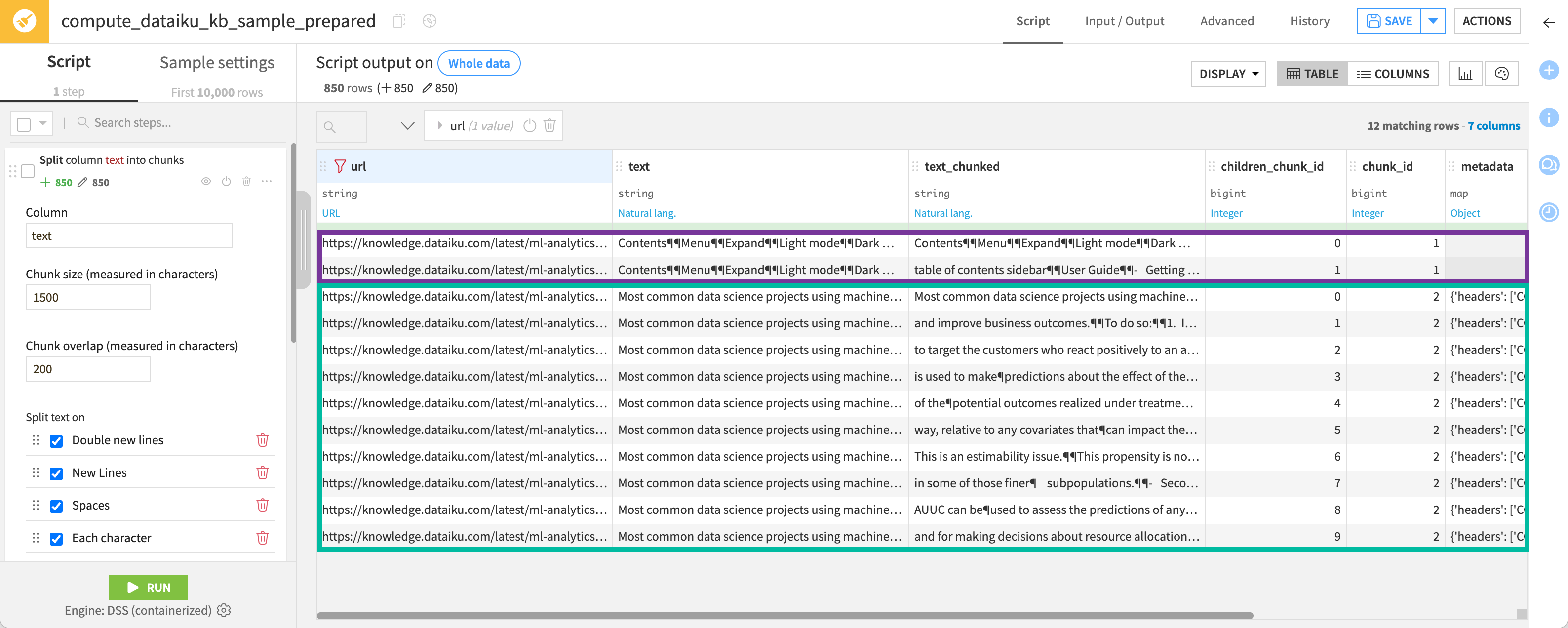Click the engine settings gear near RUN

tap(223, 610)
